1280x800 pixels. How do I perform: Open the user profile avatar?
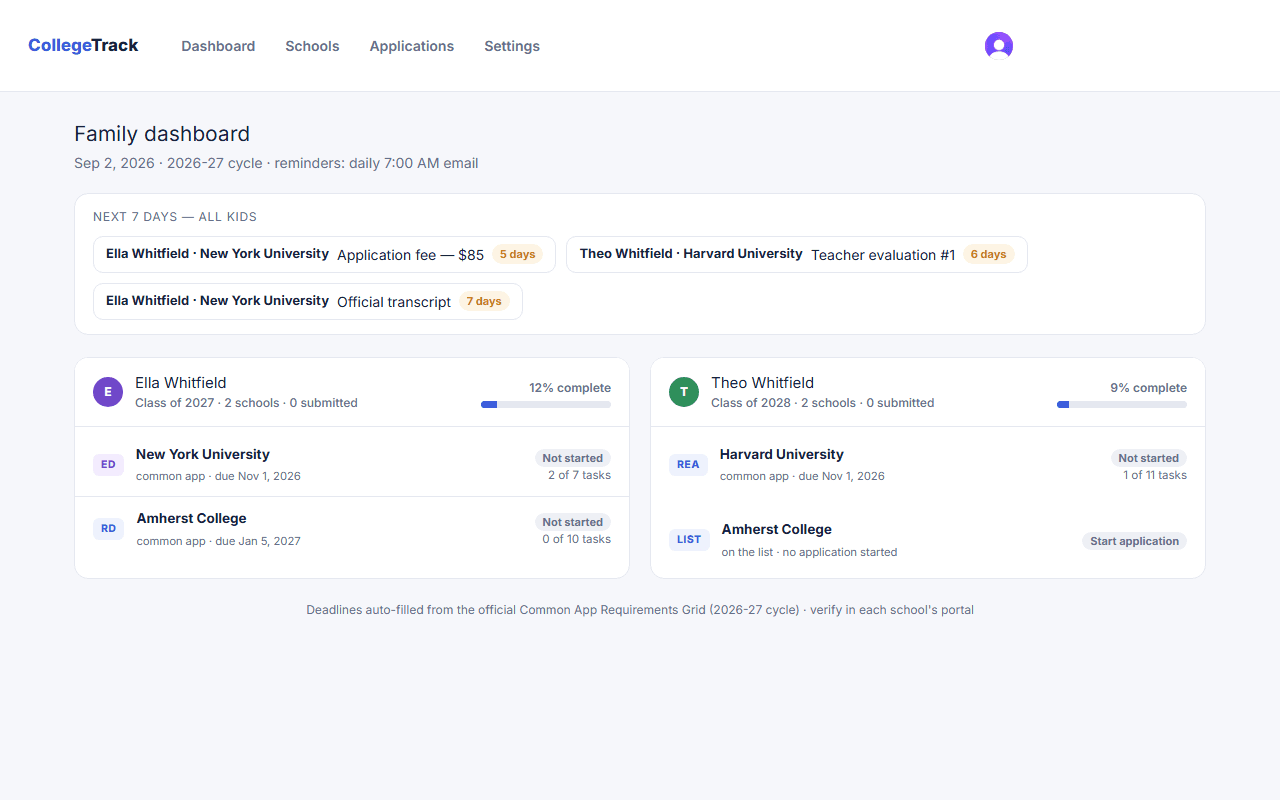coord(999,46)
